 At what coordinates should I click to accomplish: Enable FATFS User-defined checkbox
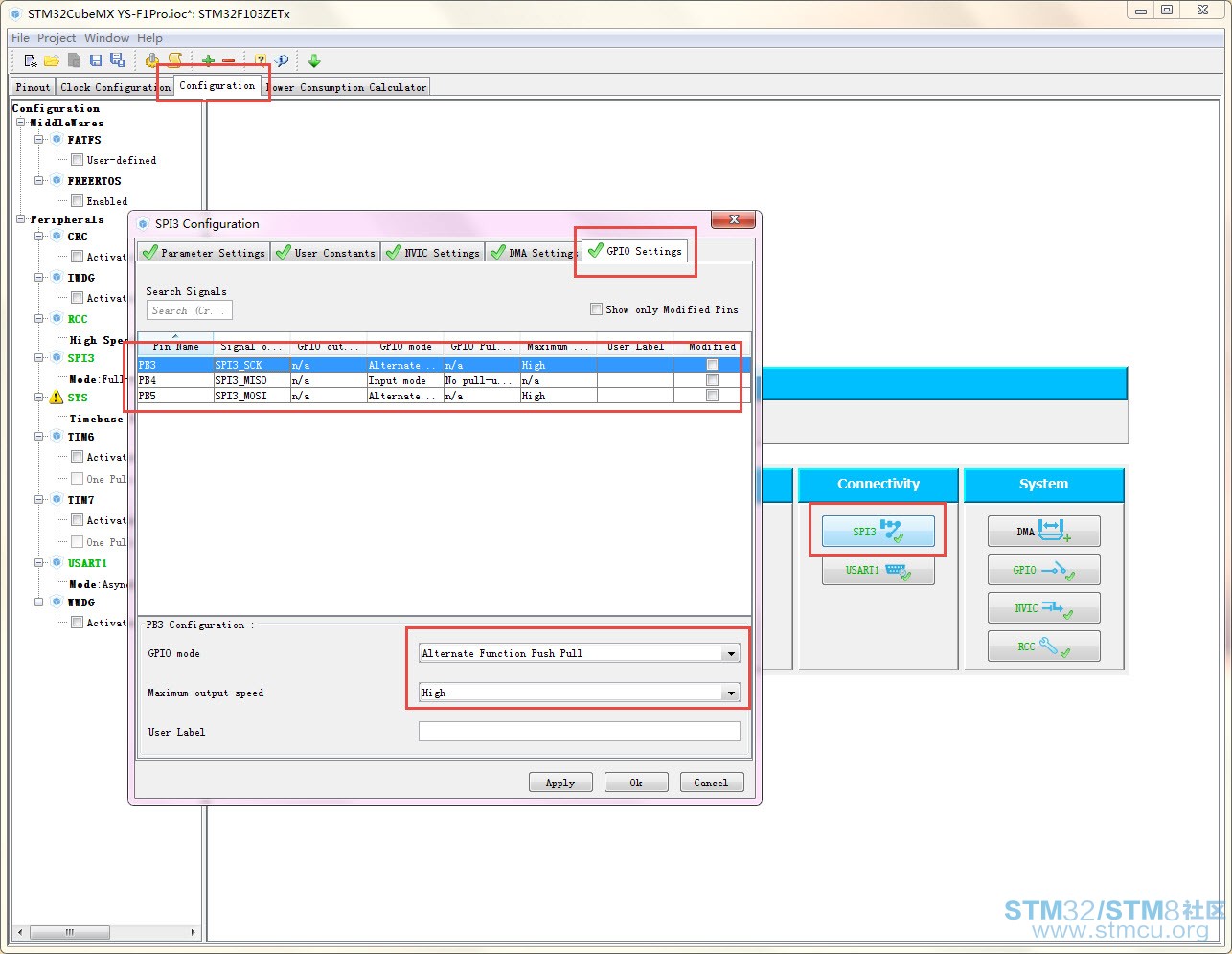tap(77, 159)
